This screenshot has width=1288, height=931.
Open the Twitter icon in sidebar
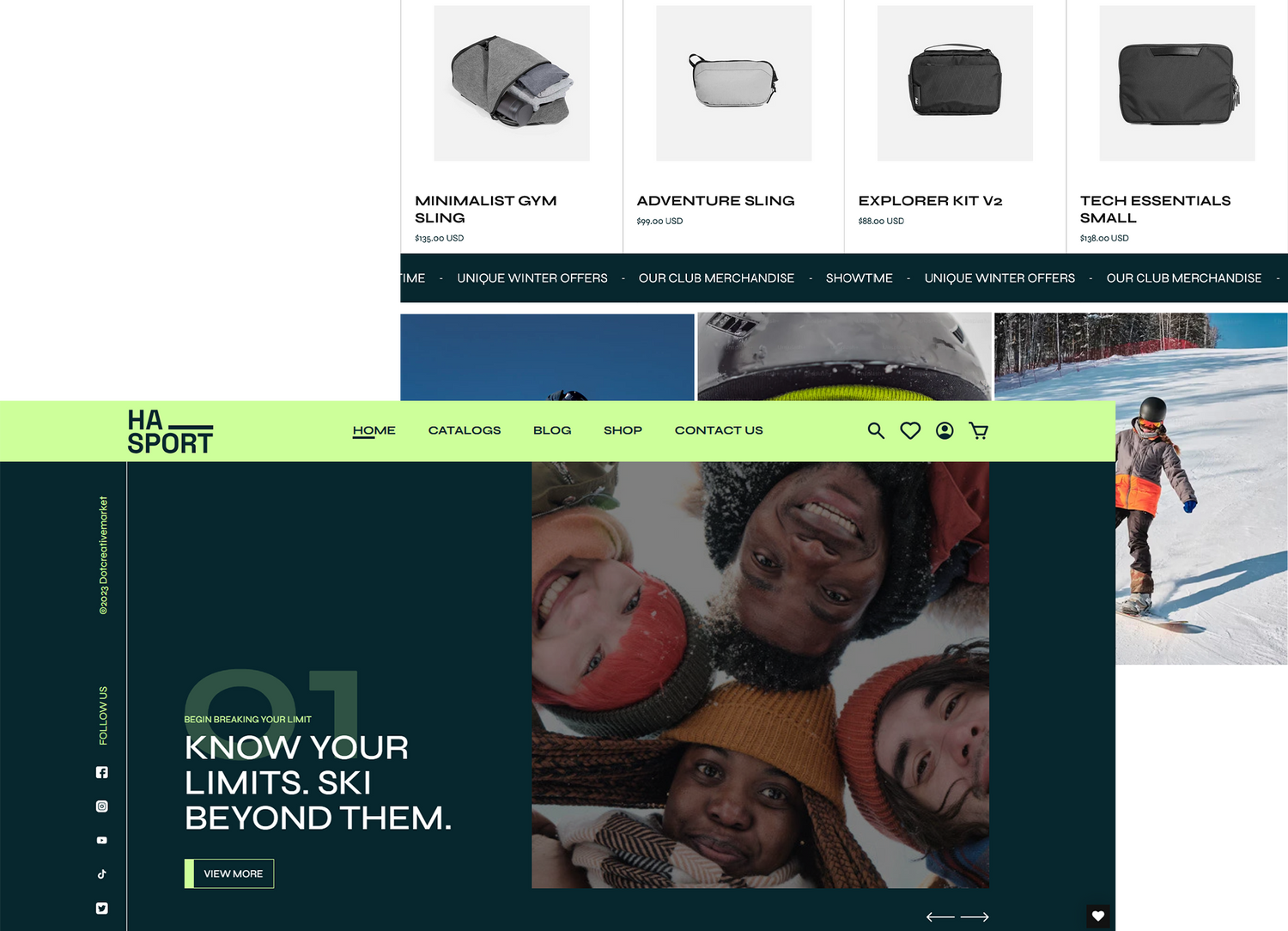tap(102, 908)
